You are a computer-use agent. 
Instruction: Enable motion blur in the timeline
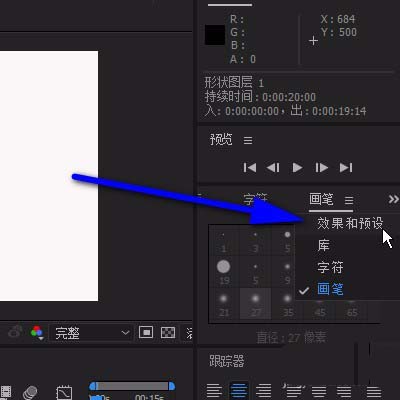[x=30, y=392]
